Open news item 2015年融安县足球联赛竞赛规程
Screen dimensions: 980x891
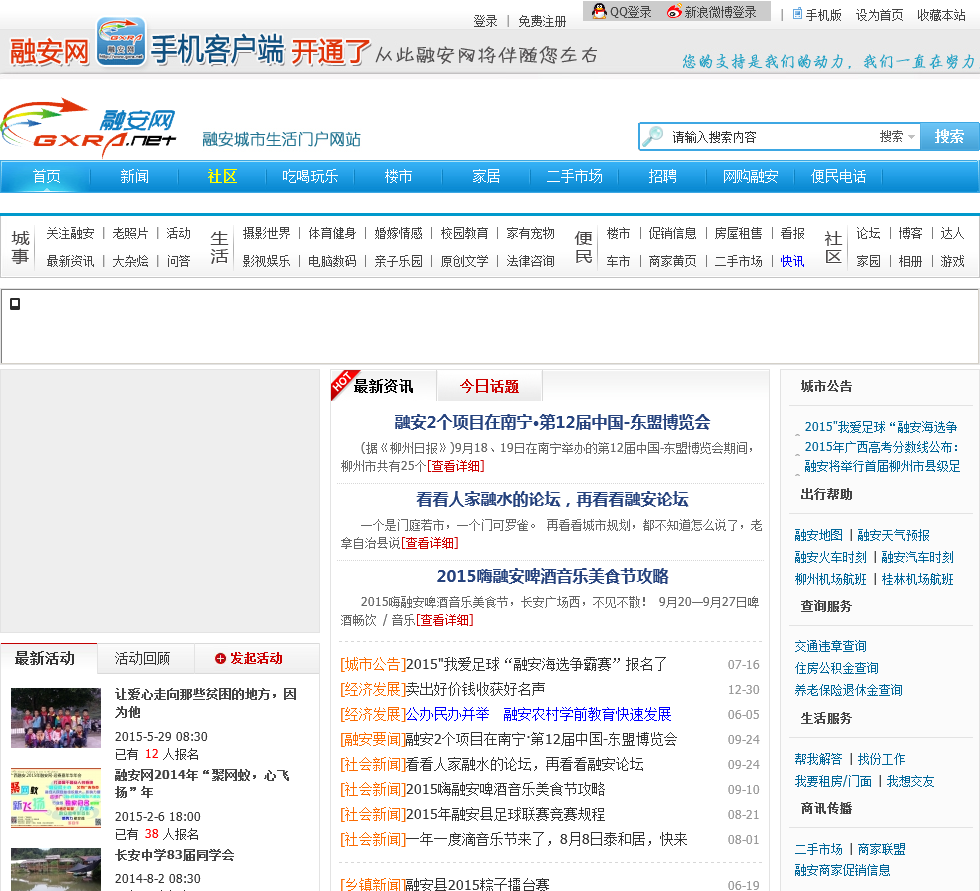505,814
